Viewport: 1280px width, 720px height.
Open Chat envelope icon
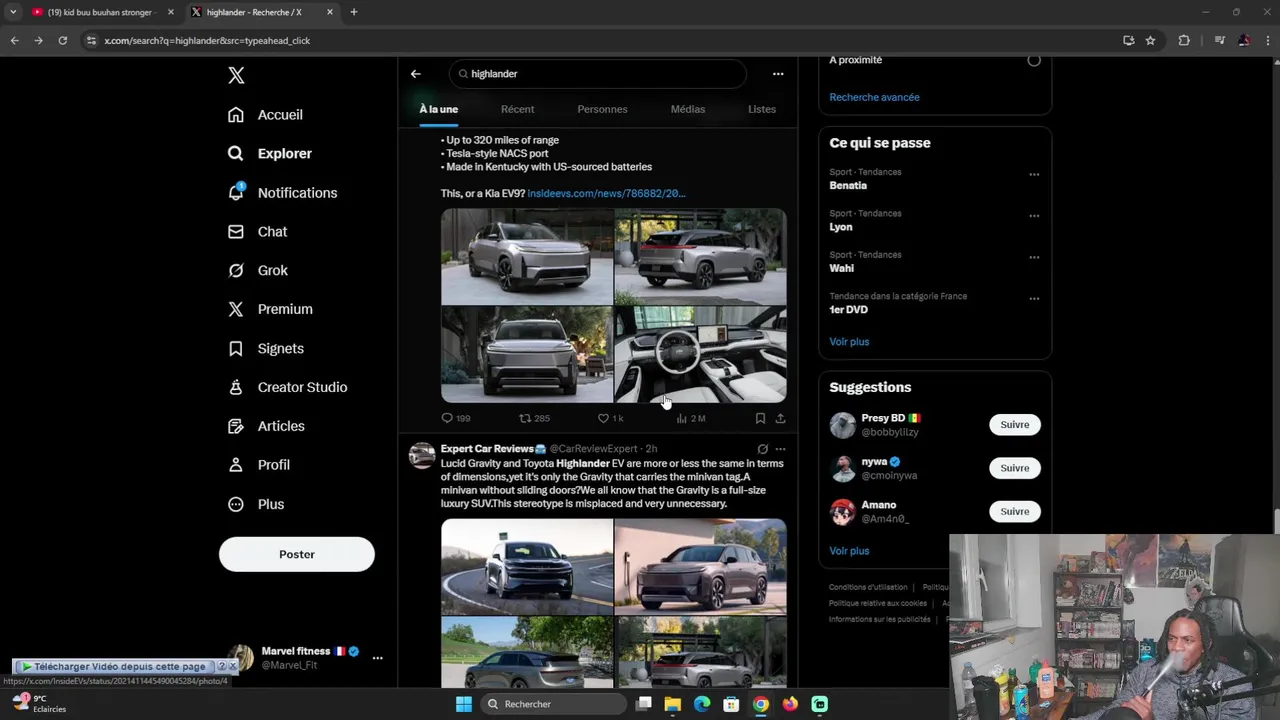tap(236, 231)
